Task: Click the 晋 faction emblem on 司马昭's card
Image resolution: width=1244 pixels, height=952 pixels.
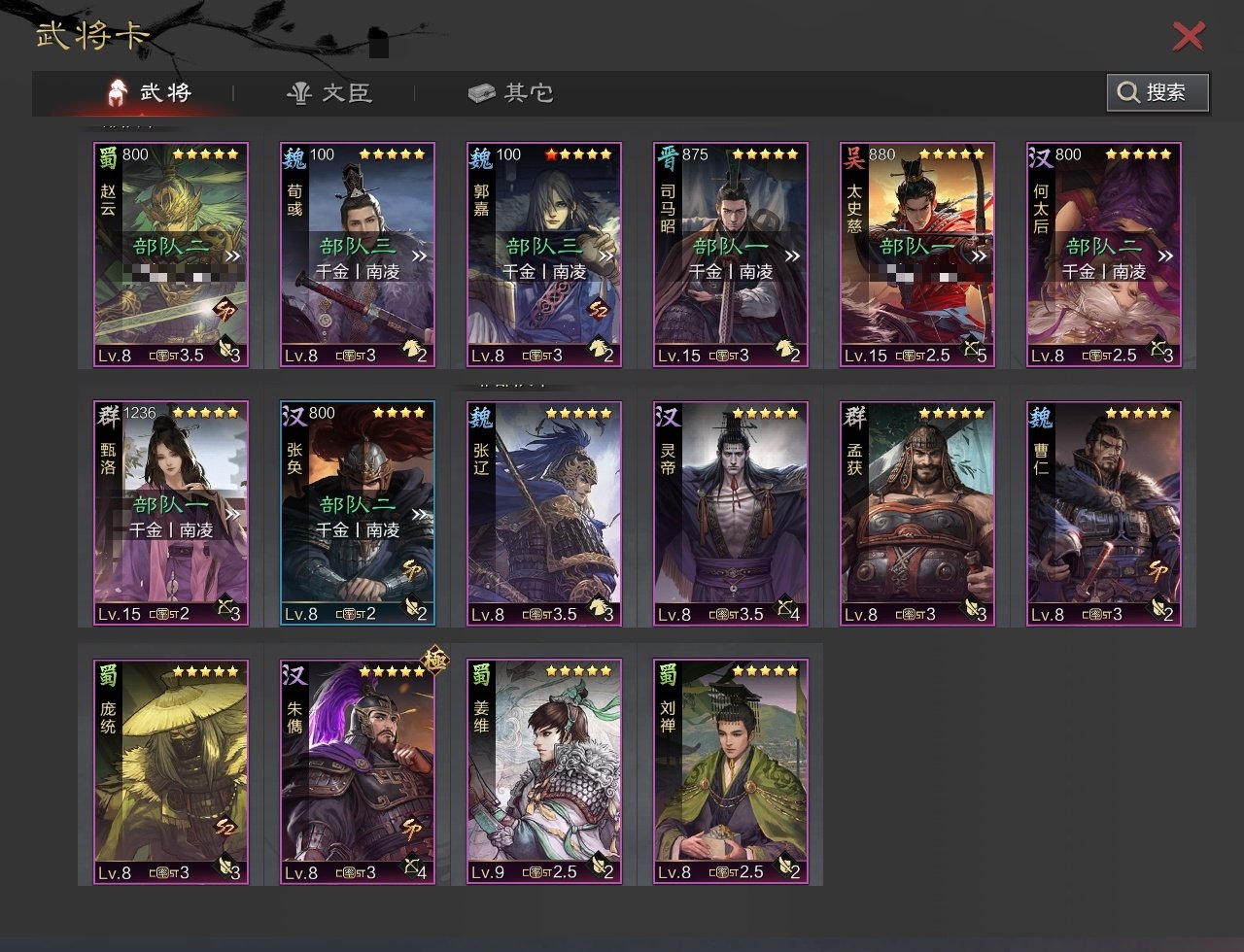Action: pos(667,156)
